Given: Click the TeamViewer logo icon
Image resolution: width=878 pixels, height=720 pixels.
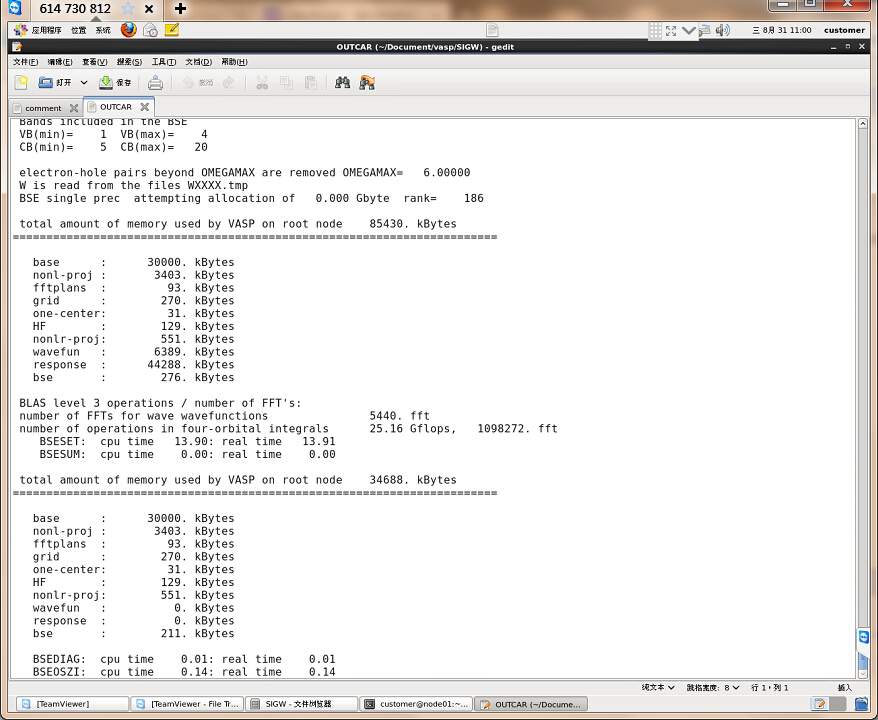Looking at the screenshot, I should tap(14, 7).
